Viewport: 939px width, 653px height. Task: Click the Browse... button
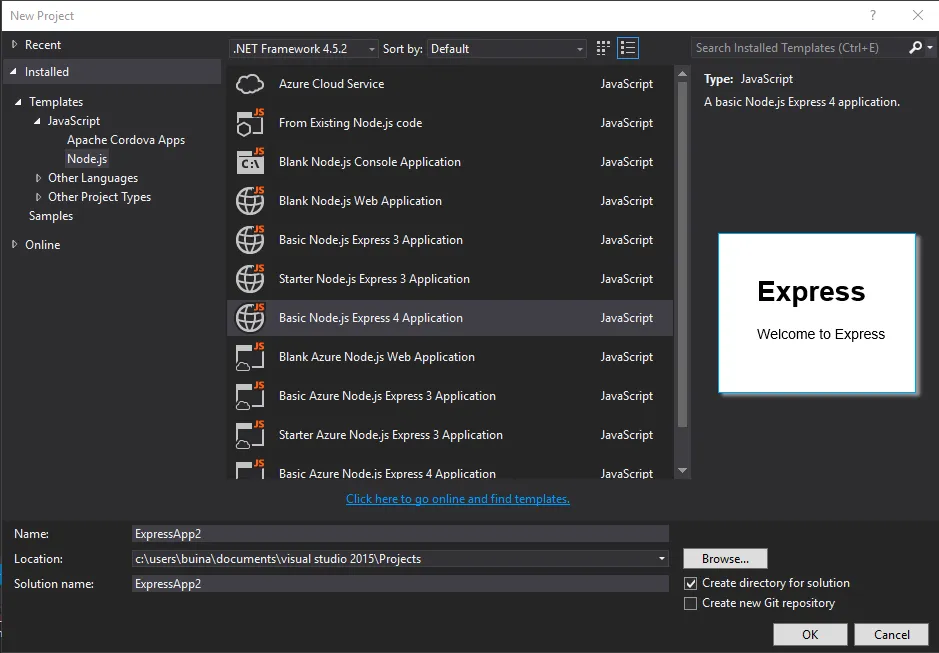(725, 559)
